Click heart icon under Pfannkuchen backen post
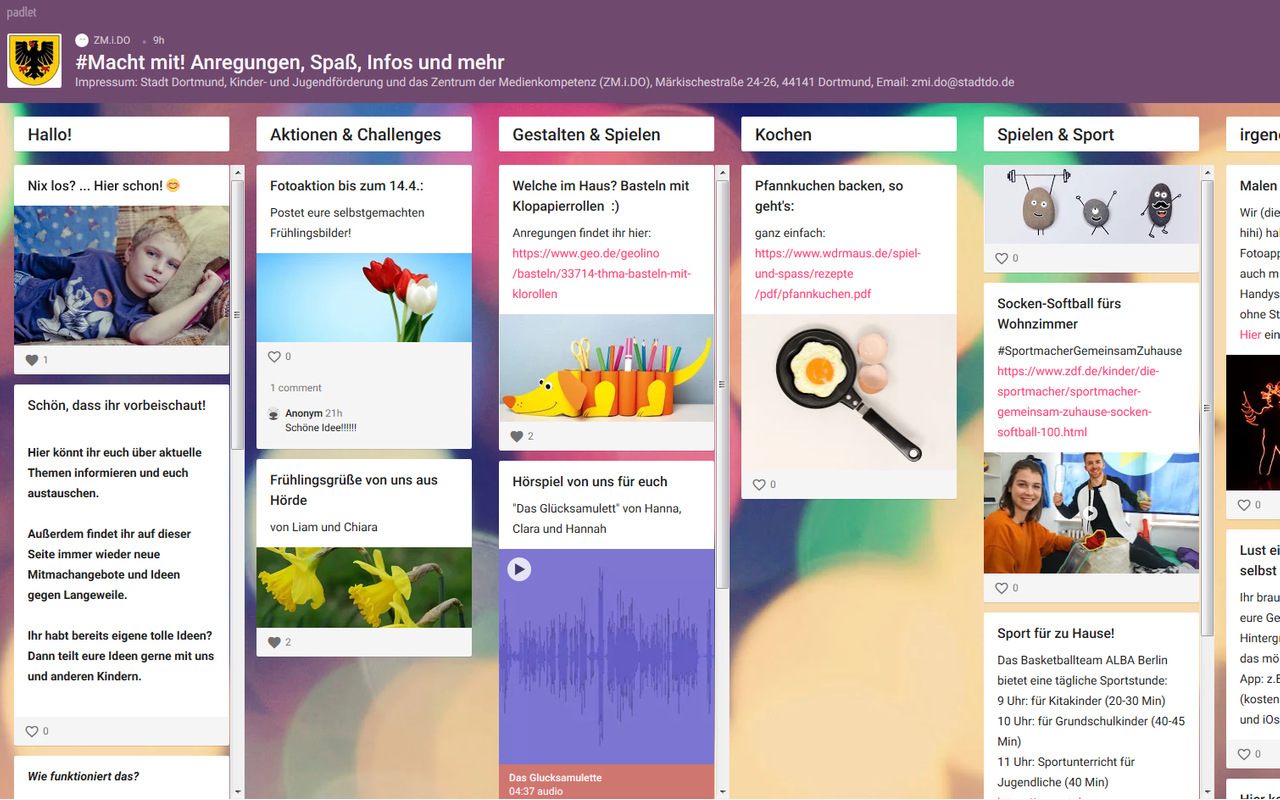1280x800 pixels. 760,485
